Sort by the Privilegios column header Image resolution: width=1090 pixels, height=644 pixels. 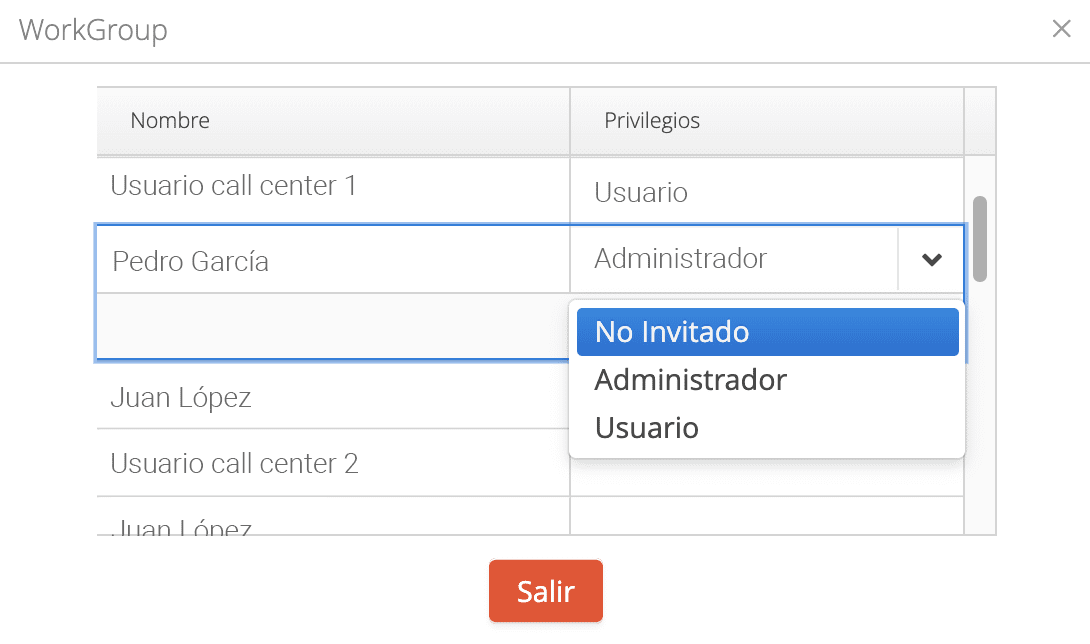pos(767,120)
